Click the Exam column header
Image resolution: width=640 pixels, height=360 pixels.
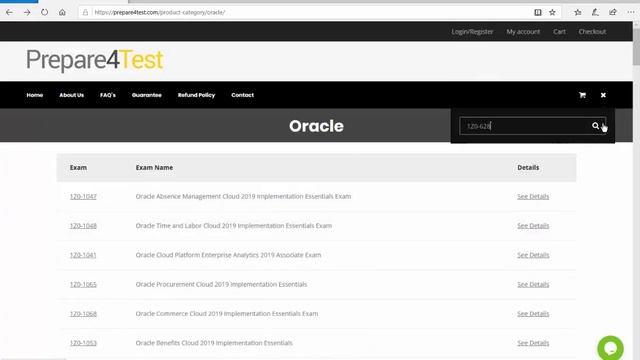(x=78, y=167)
